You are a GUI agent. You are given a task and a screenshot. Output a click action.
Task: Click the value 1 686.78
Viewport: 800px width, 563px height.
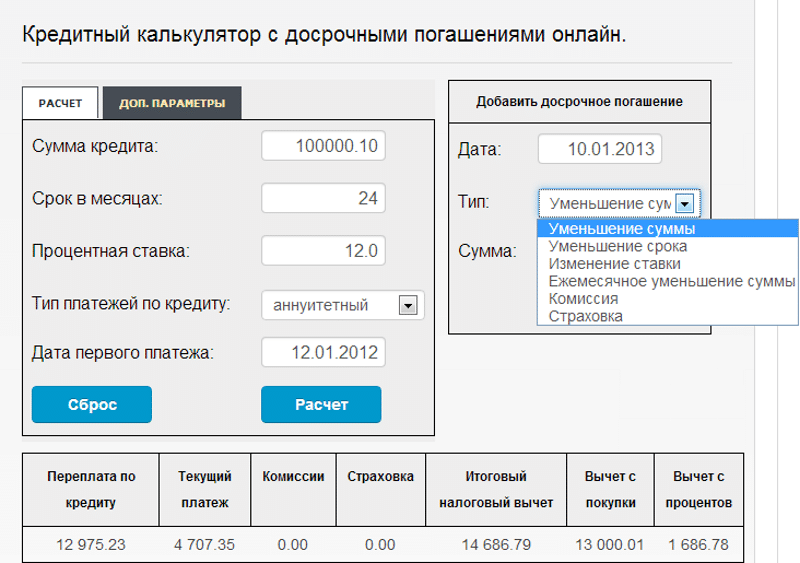pyautogui.click(x=698, y=545)
